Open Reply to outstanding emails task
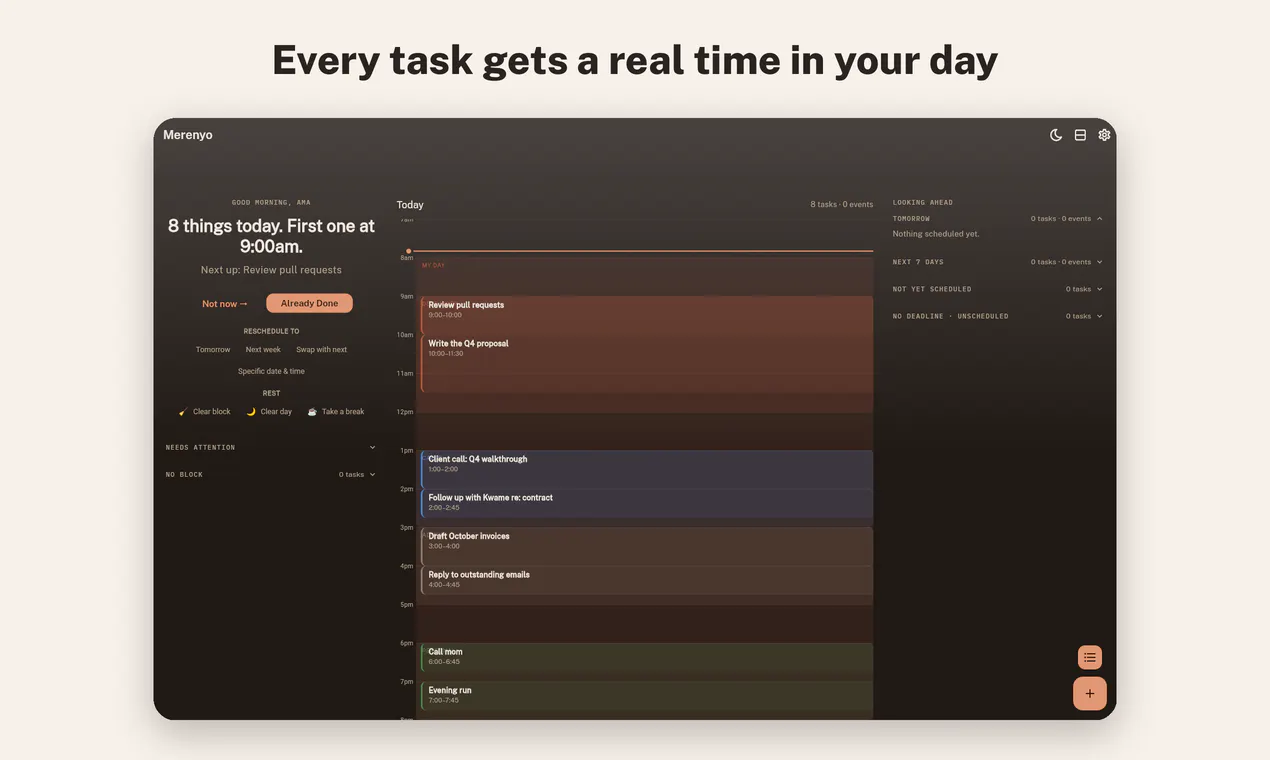The image size is (1270, 760). click(x=647, y=580)
